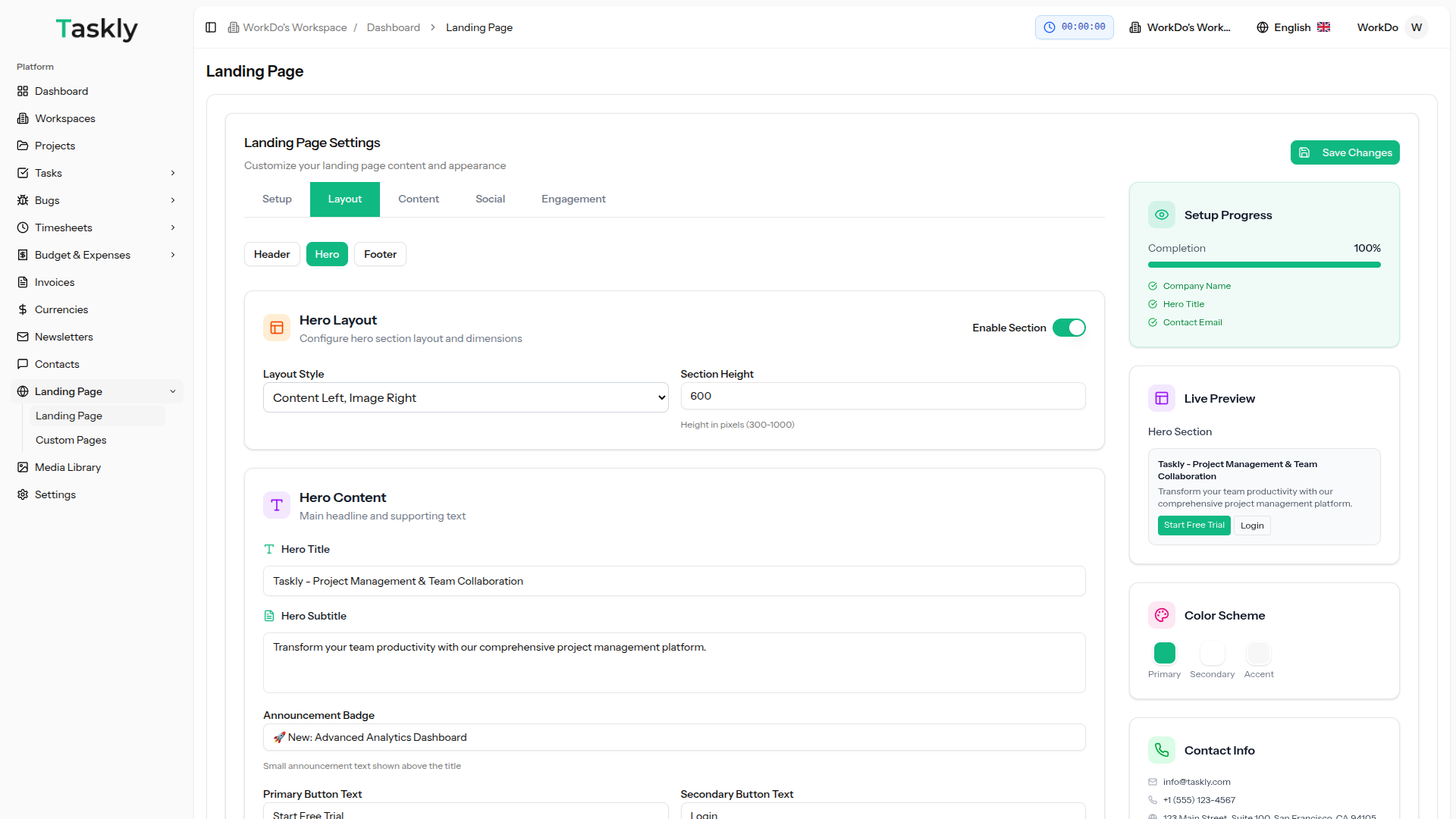The width and height of the screenshot is (1456, 819).
Task: Collapse the Landing Page sidebar group
Action: (173, 391)
